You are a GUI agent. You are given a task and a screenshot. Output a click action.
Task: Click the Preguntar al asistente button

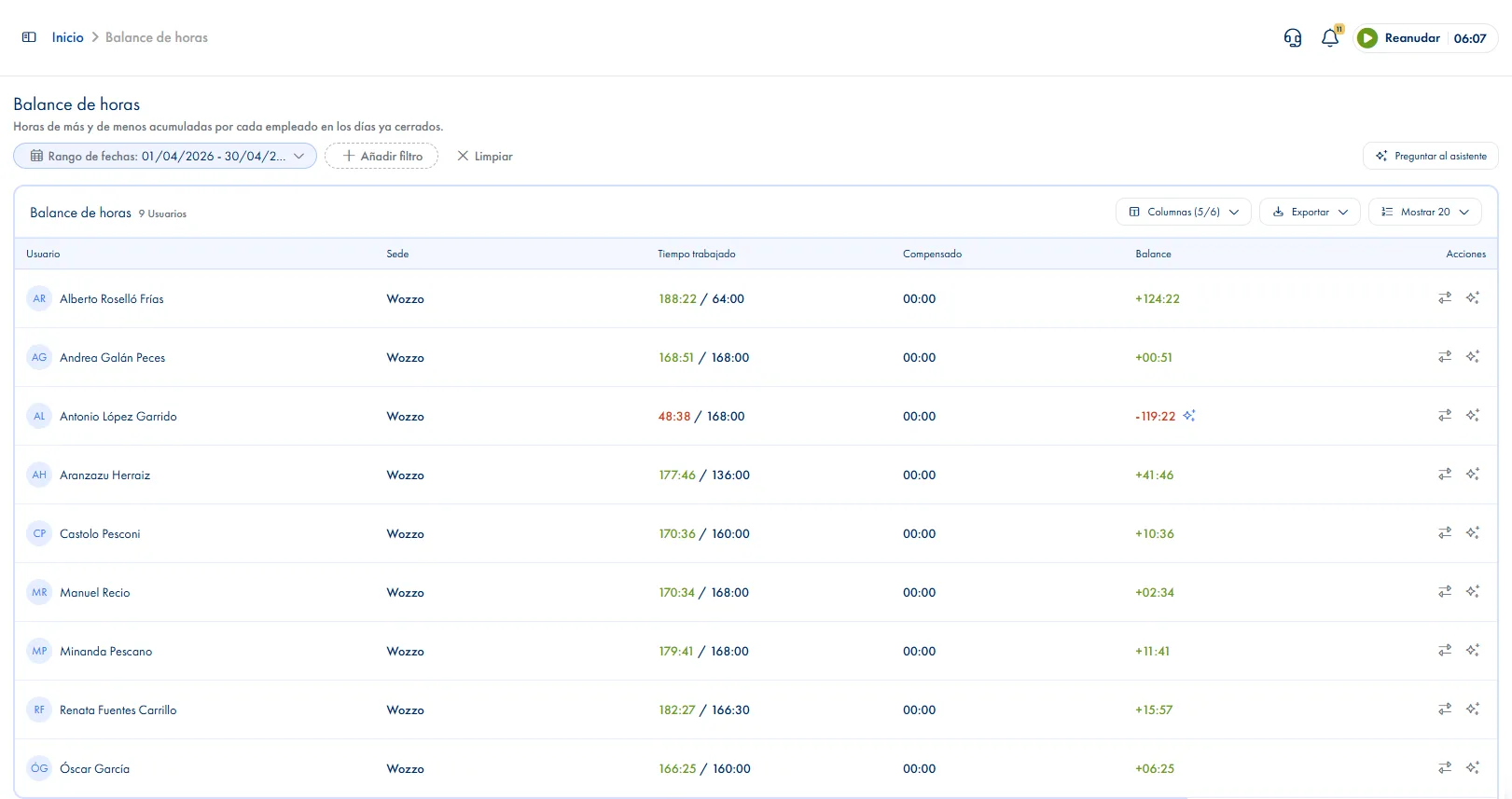pos(1431,156)
